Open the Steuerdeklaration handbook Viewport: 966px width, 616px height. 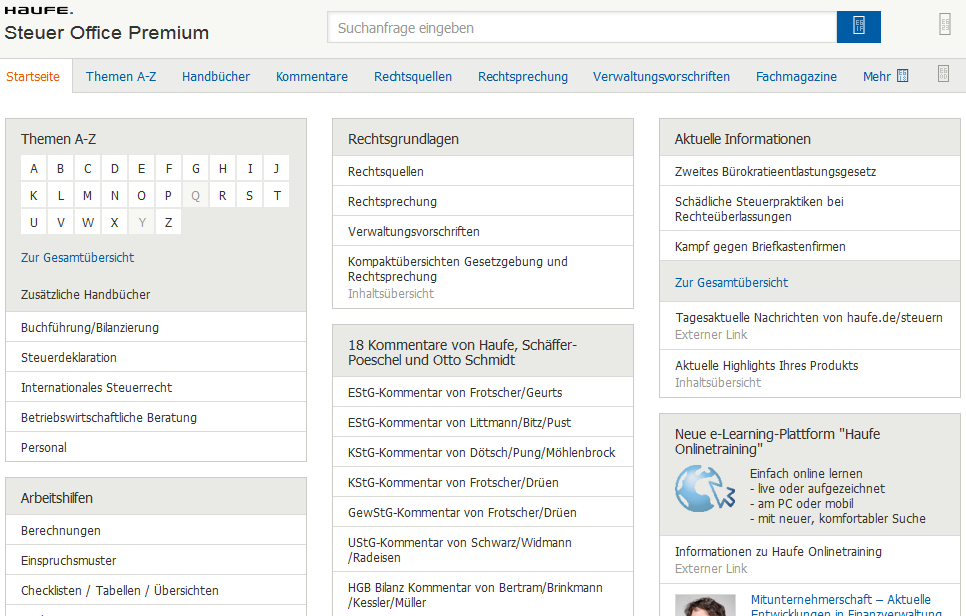tap(156, 357)
